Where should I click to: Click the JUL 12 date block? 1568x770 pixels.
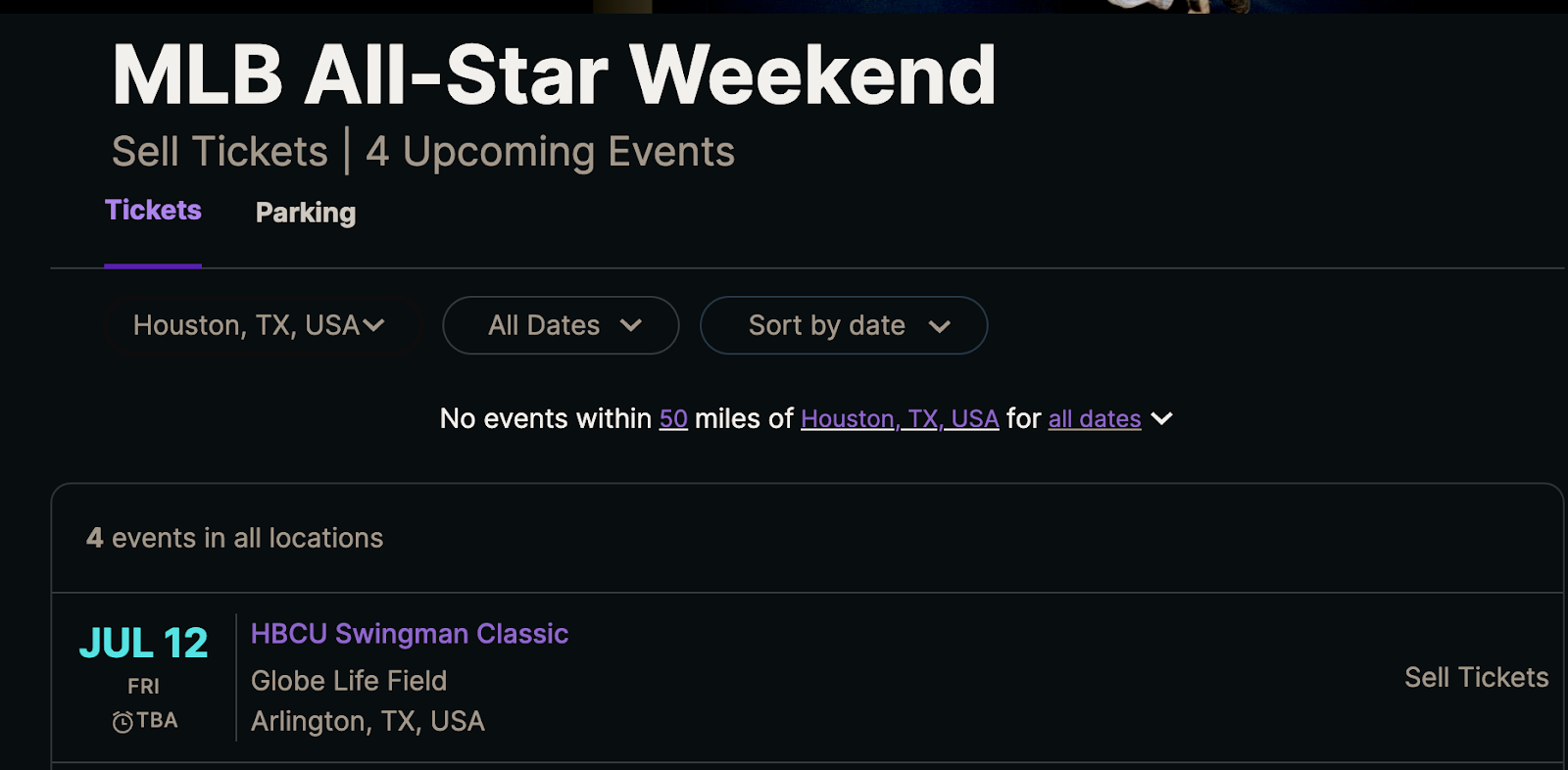tap(142, 644)
